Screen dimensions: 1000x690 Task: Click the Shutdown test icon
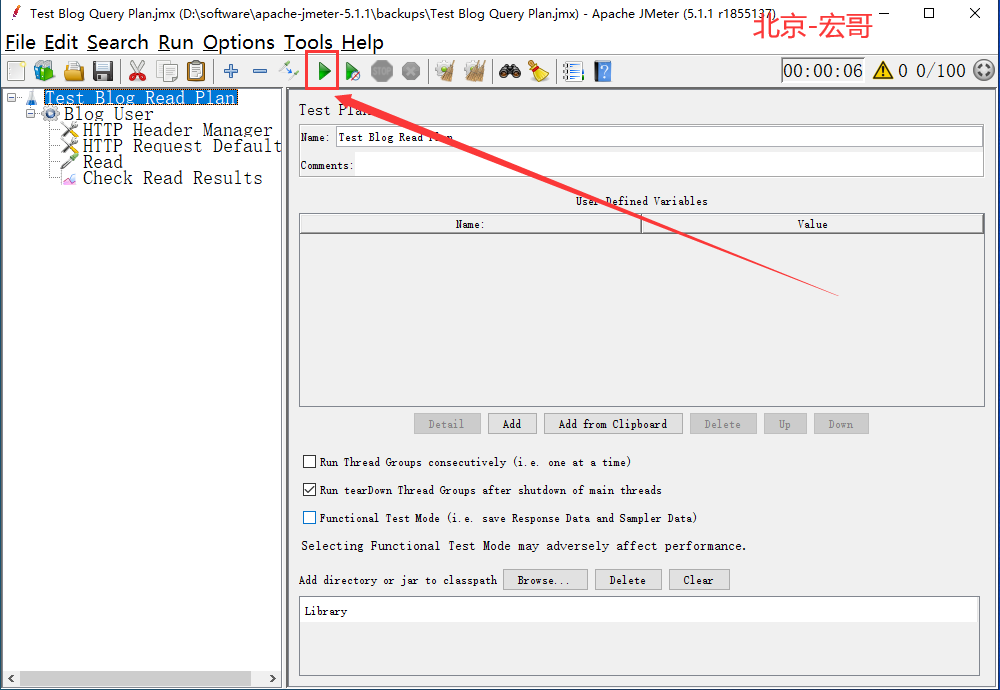[x=411, y=71]
